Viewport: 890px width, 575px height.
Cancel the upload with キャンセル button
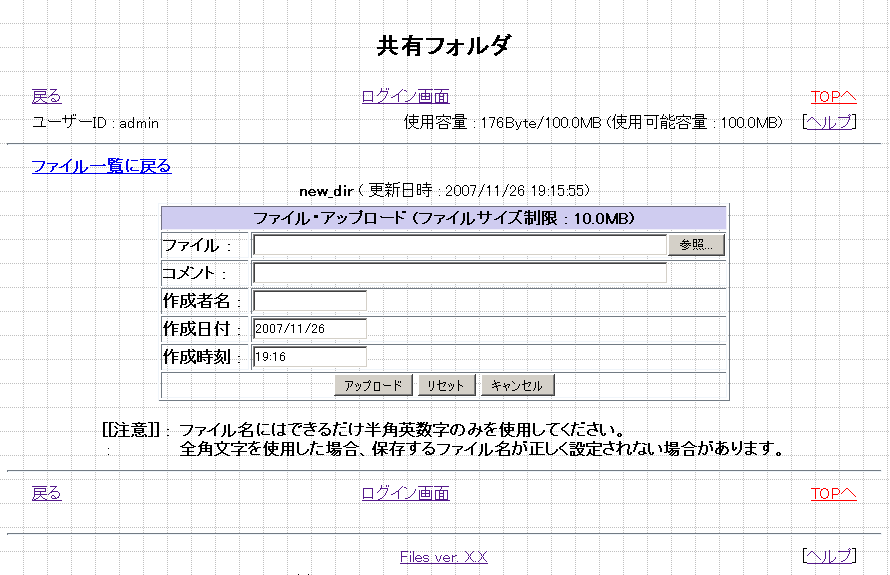pos(517,385)
